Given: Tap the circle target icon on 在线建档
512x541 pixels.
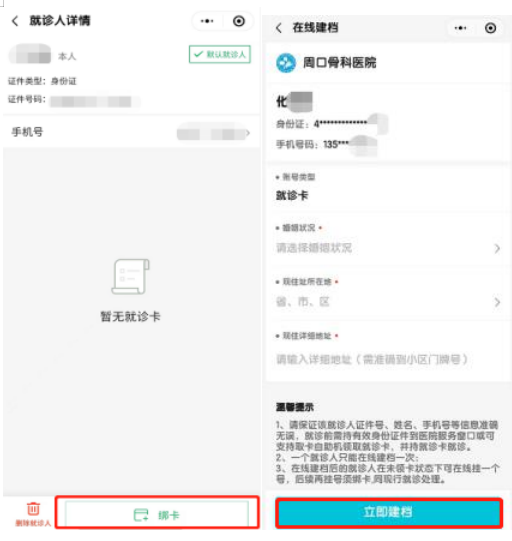Looking at the screenshot, I should tap(490, 28).
